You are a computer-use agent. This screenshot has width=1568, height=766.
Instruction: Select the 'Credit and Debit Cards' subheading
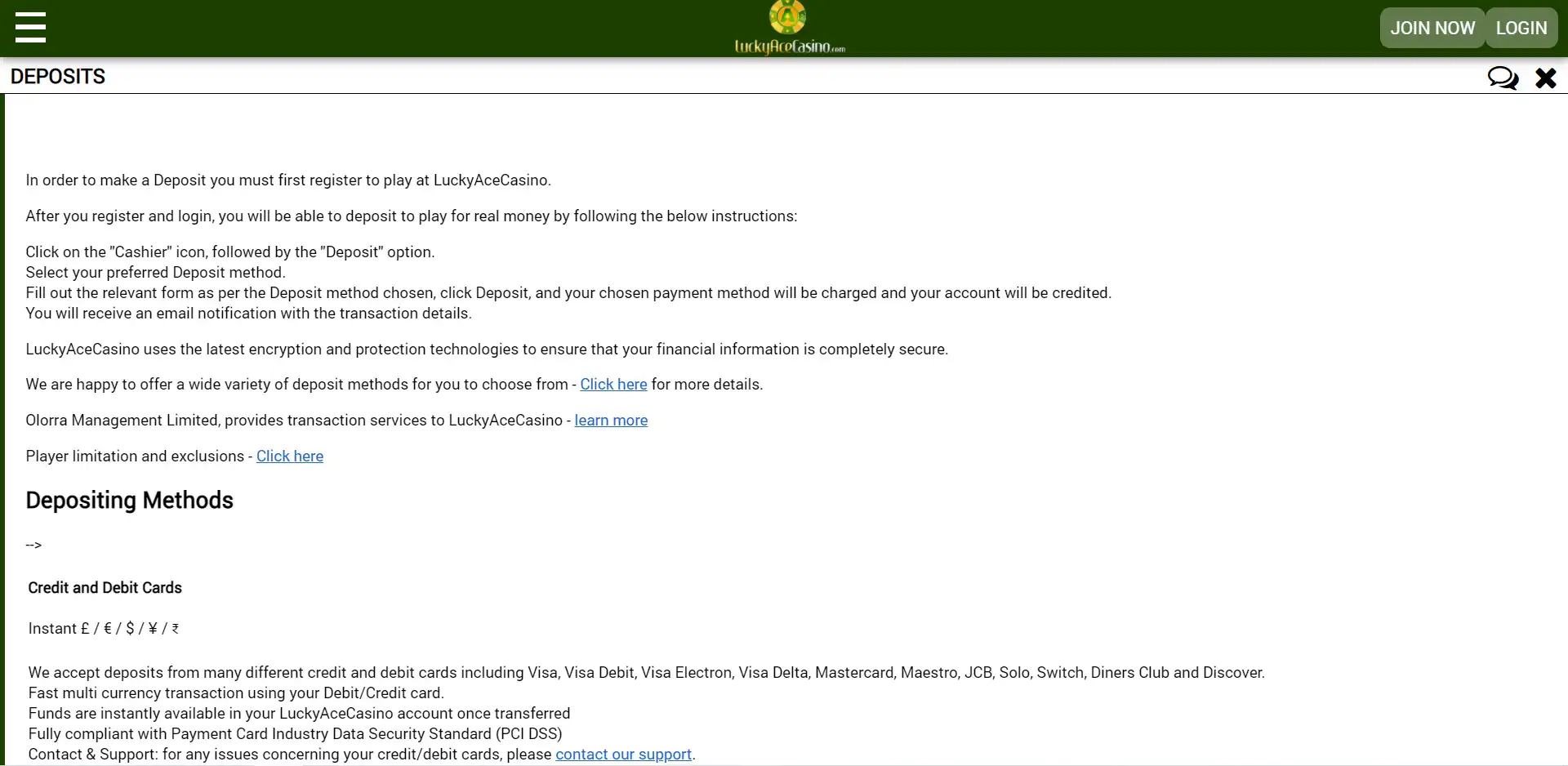[x=105, y=588]
